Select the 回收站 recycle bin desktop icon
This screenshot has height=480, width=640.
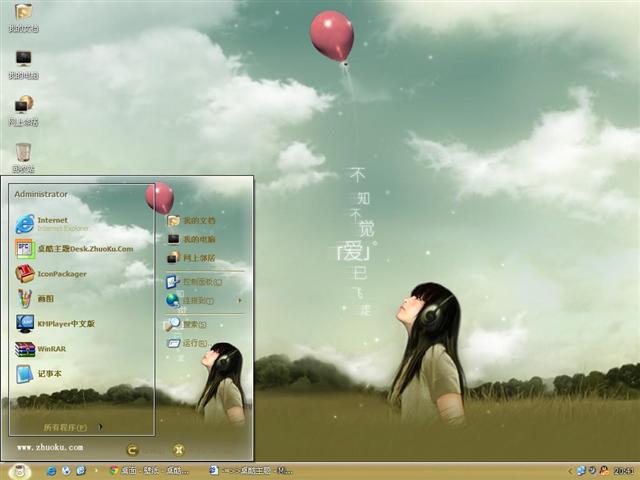point(24,158)
